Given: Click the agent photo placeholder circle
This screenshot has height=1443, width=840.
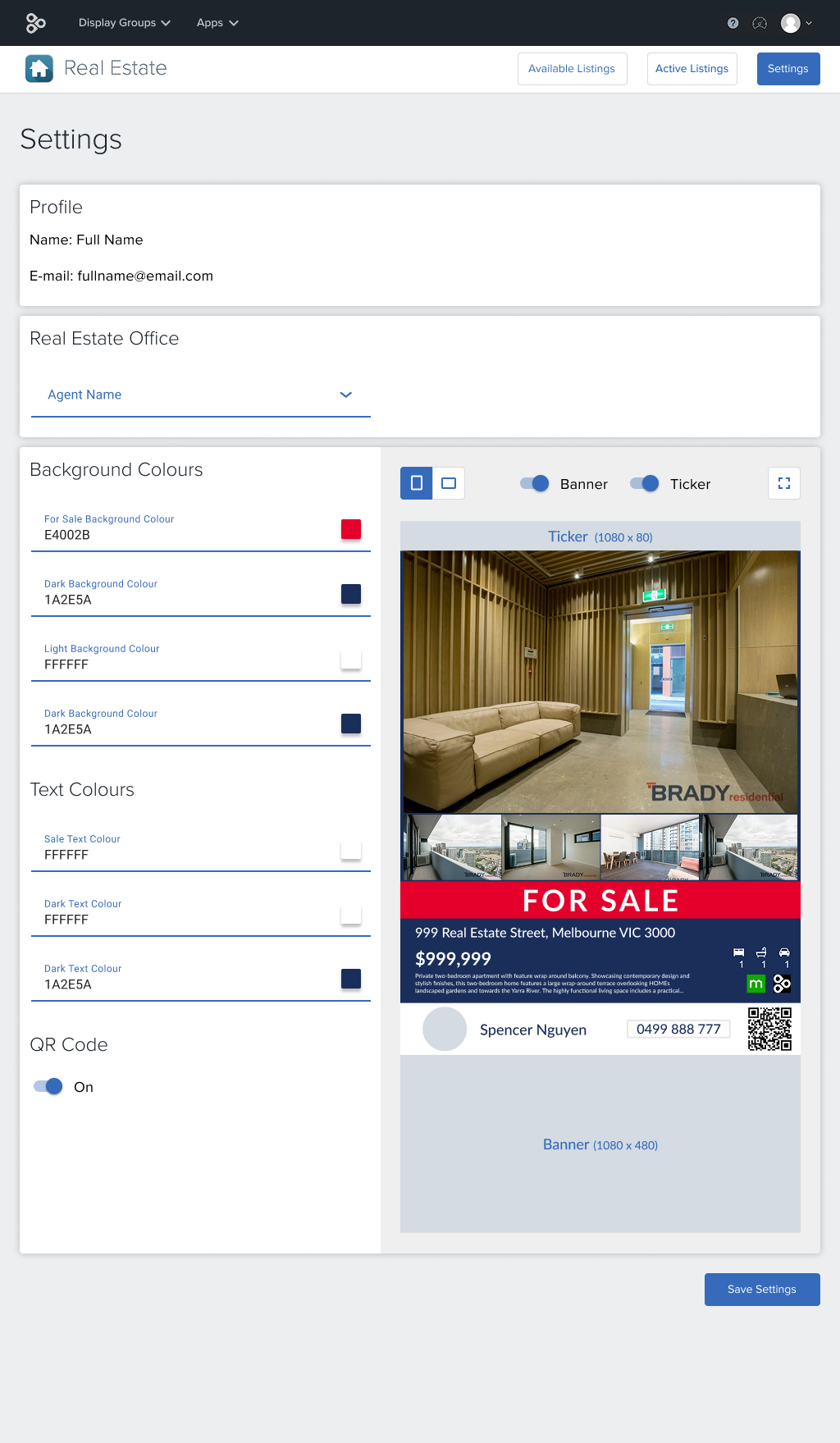Looking at the screenshot, I should pos(445,1029).
